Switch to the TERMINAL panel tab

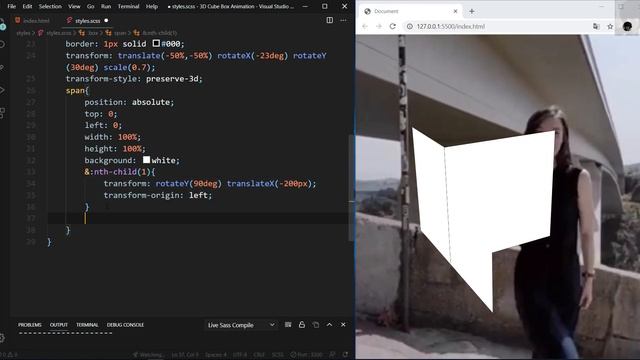(87, 325)
